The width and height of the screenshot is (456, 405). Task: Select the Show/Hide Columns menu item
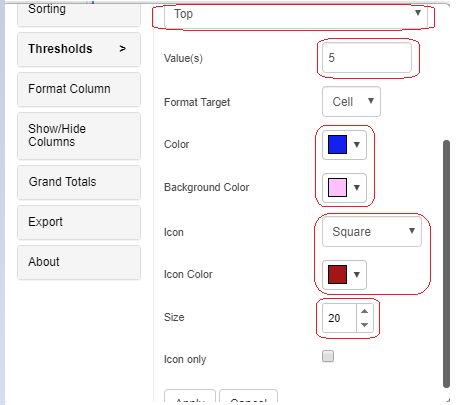point(79,136)
